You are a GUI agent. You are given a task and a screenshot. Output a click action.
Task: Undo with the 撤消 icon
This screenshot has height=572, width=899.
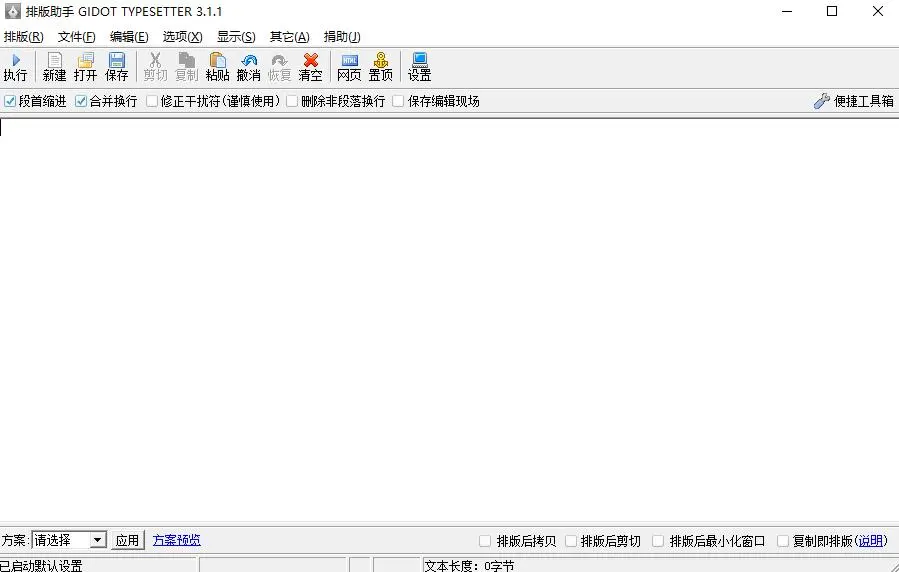pos(249,60)
